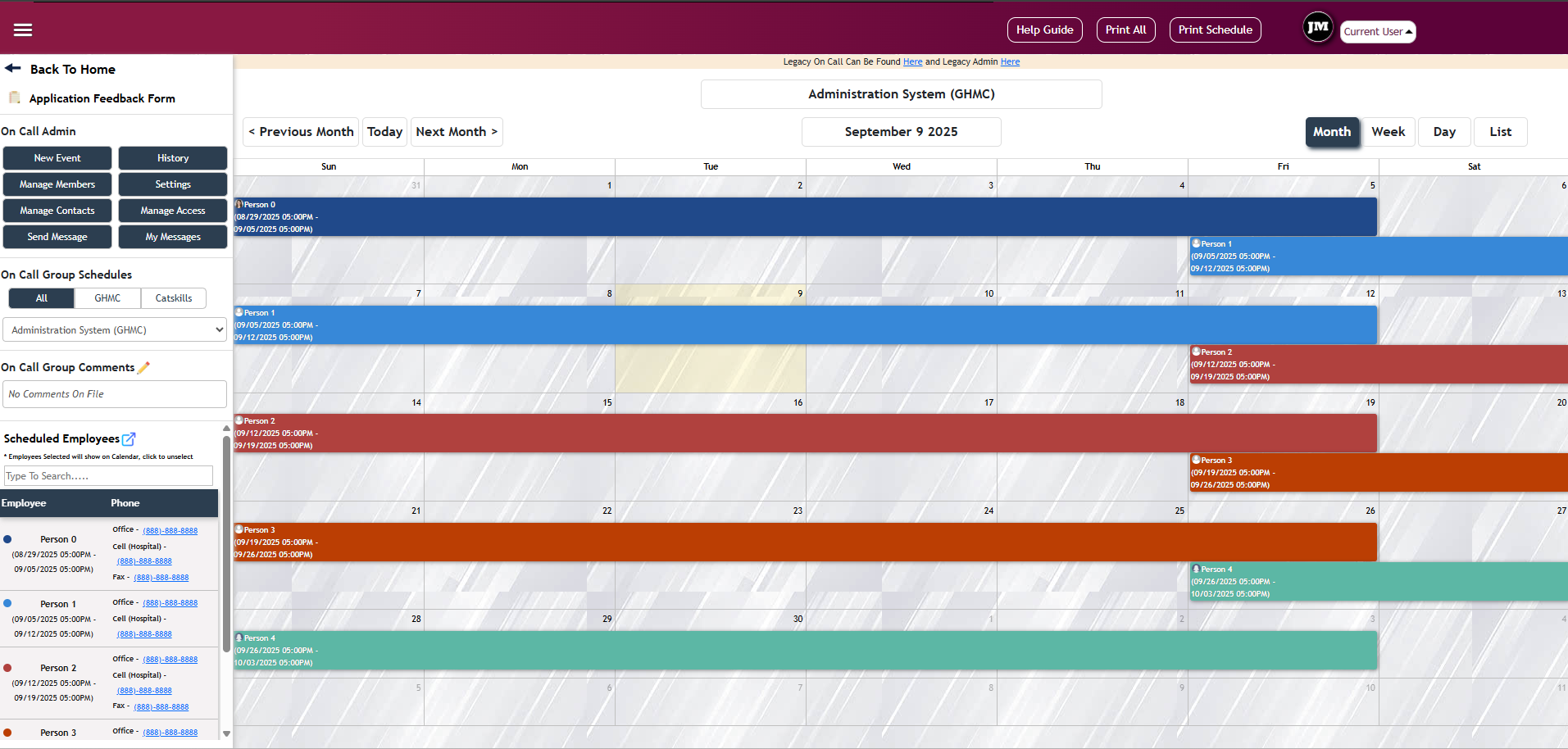Open My Messages

[173, 237]
